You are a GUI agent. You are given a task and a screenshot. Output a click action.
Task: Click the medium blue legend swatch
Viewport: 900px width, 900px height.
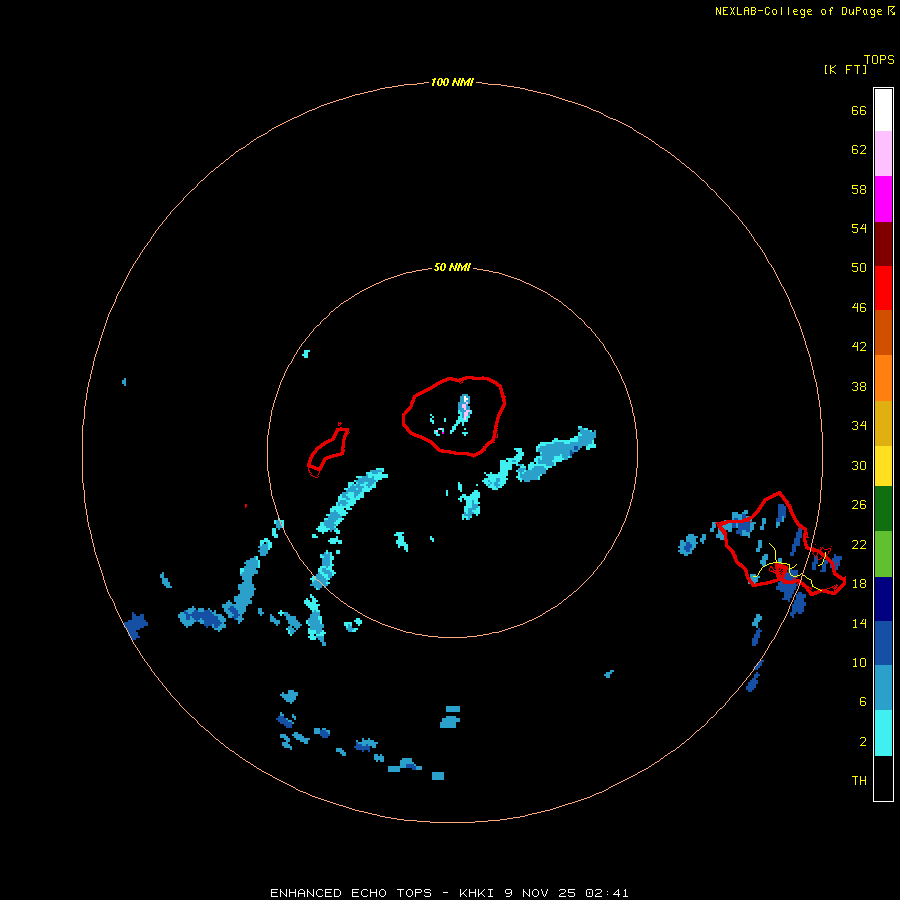click(x=883, y=643)
